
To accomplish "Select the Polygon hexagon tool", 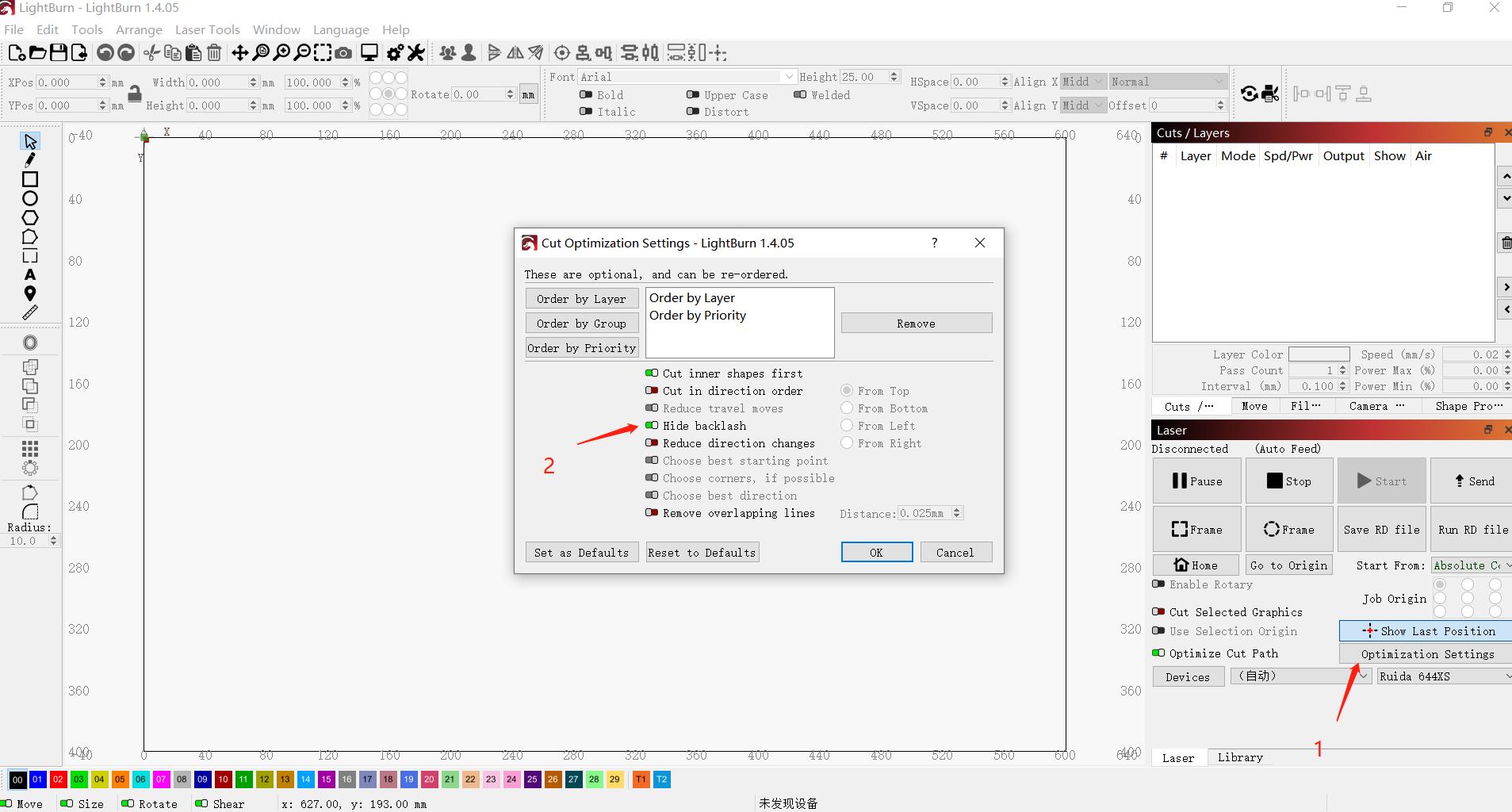I will tap(30, 217).
